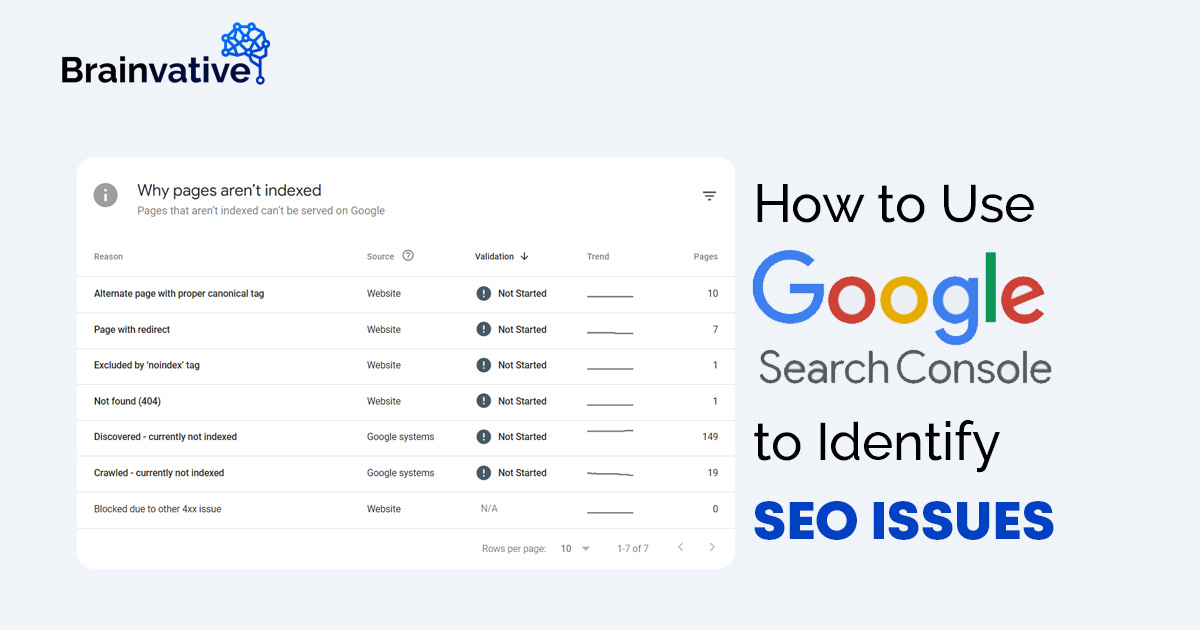Click the SEO ISSUES headline text
1200x630 pixels.
point(904,520)
